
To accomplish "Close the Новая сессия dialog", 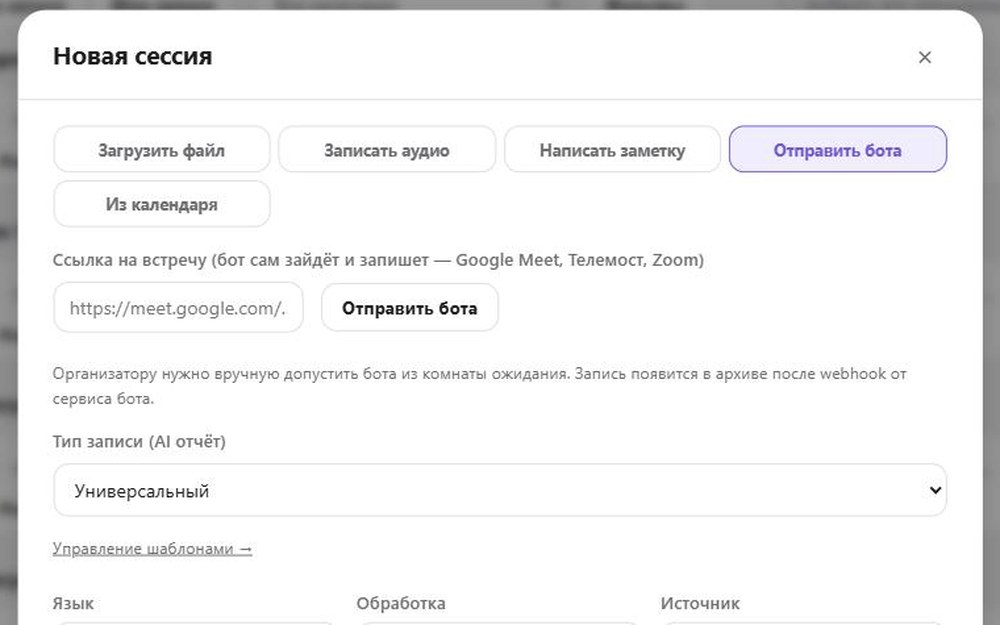I will [x=925, y=57].
